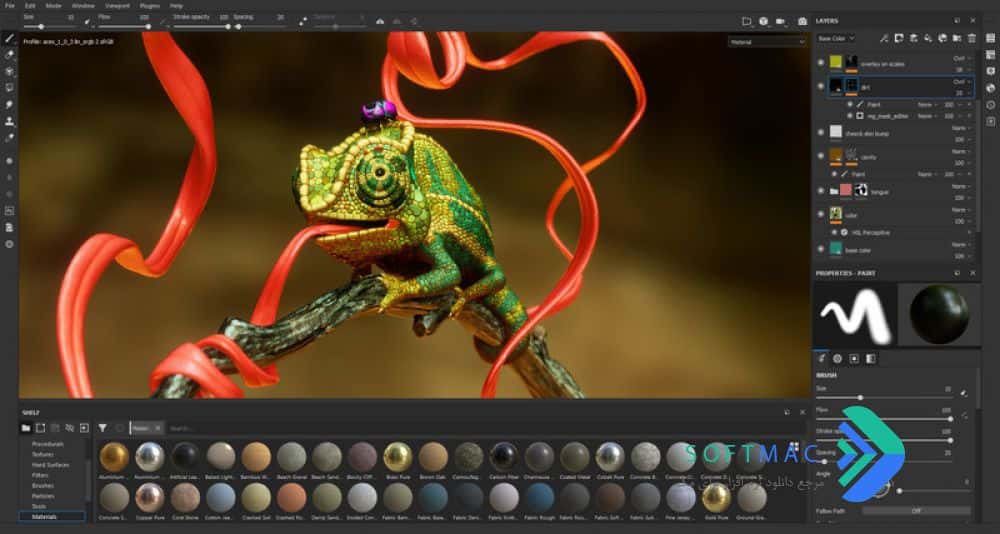This screenshot has height=534, width=1000.
Task: Select the Clone stamp tool
Action: pos(10,121)
